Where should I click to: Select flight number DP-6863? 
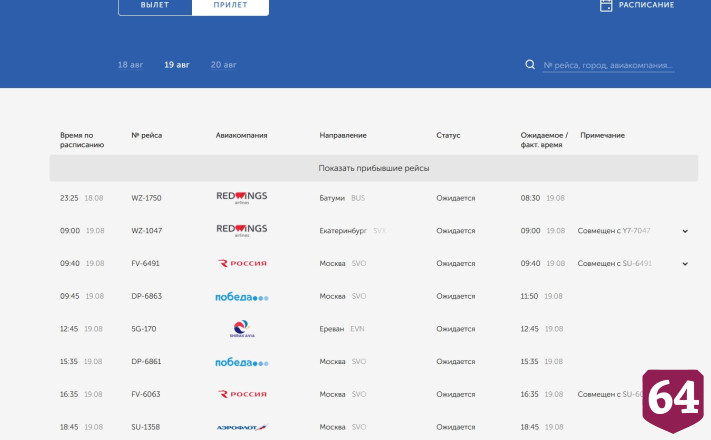pyautogui.click(x=146, y=296)
